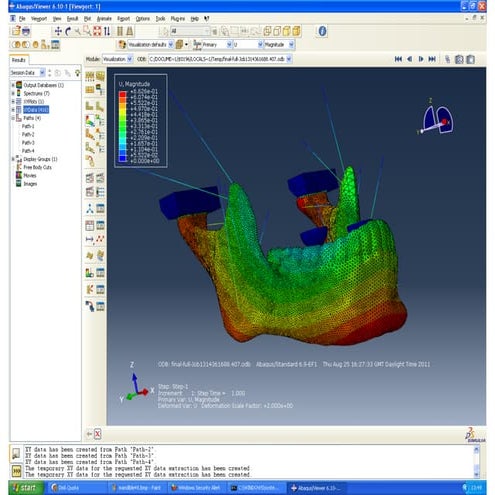Skip to the last frame
The image size is (495, 495).
432,59
